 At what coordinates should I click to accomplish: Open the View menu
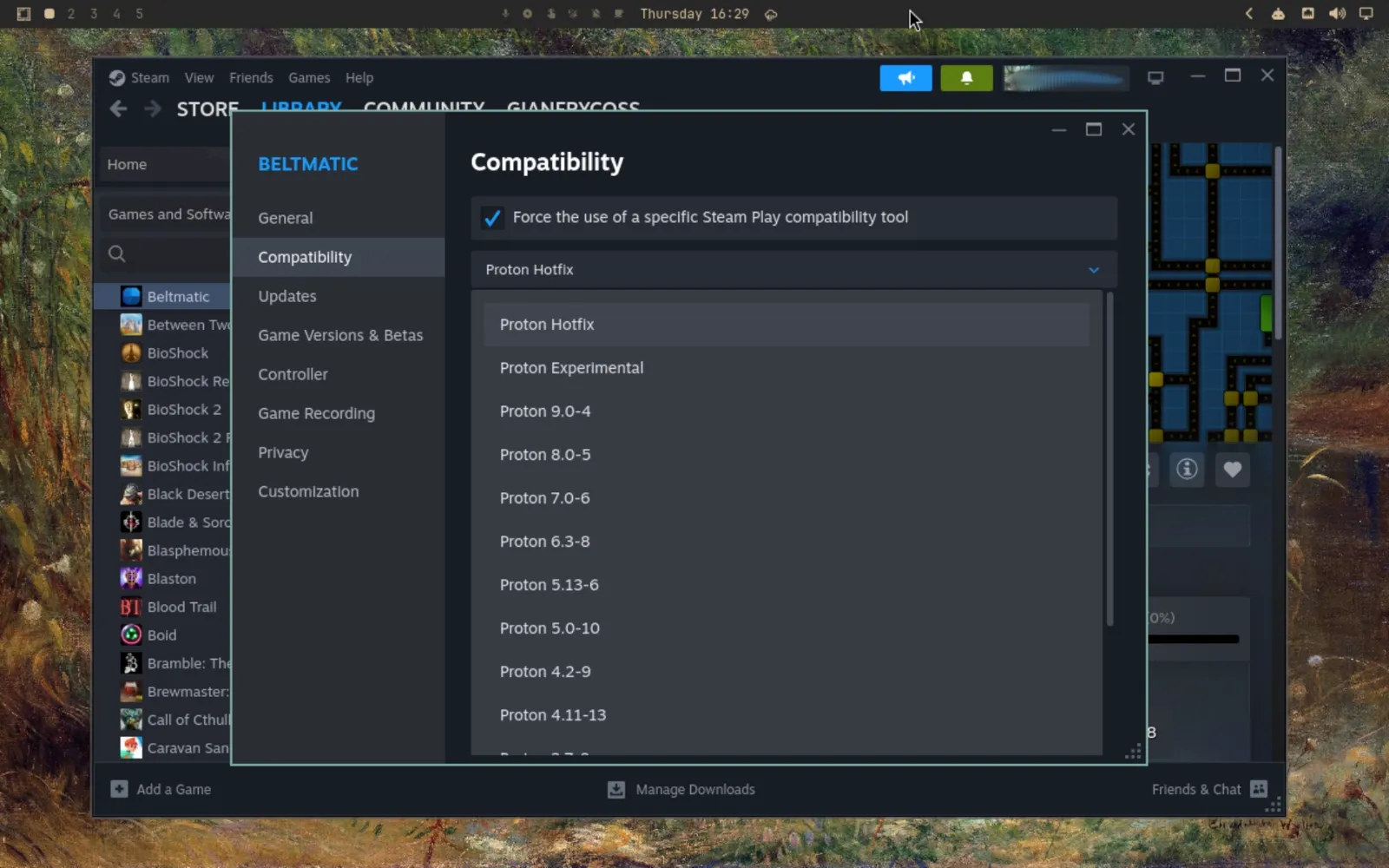(199, 78)
